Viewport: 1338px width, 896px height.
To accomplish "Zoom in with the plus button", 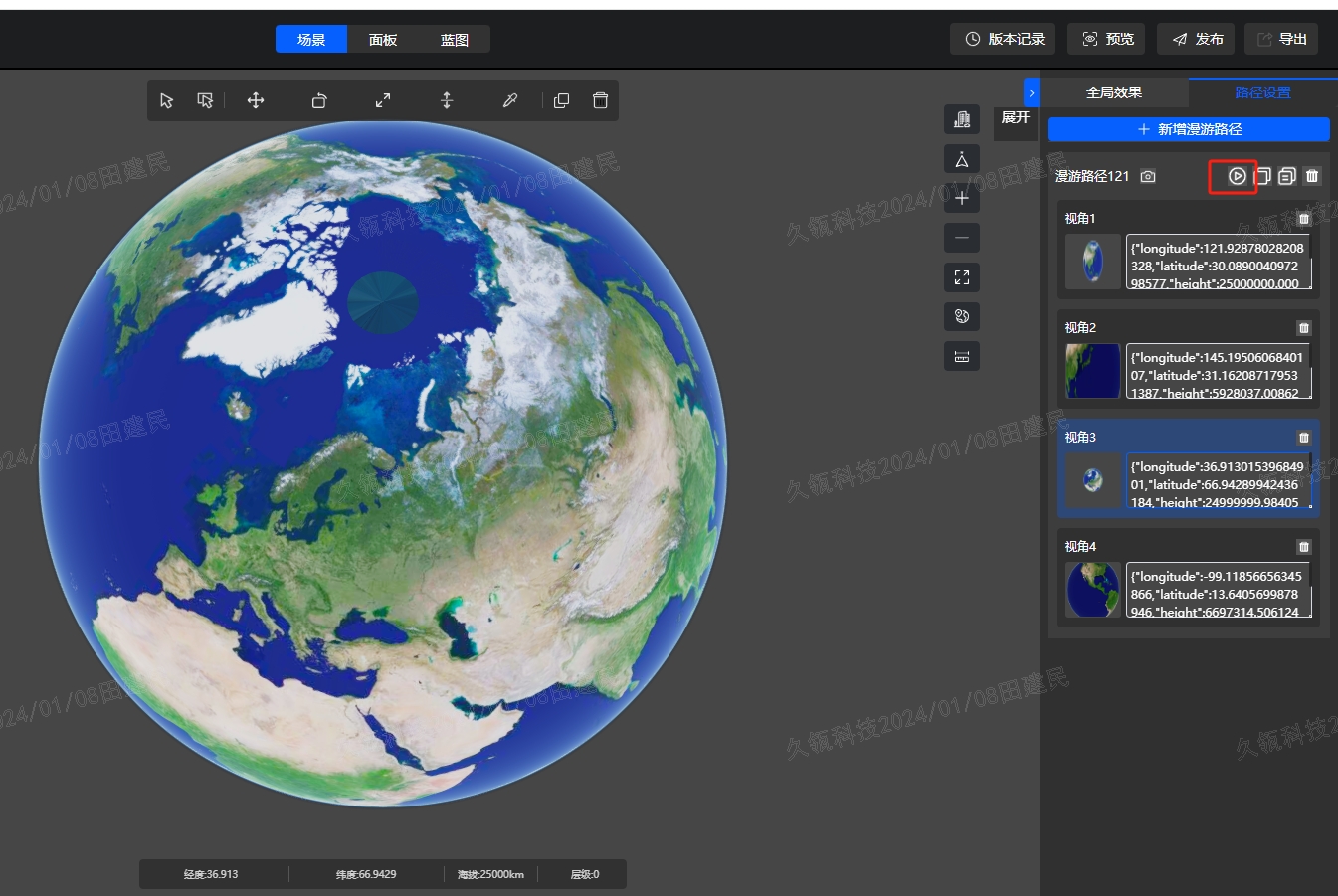I will coord(962,198).
